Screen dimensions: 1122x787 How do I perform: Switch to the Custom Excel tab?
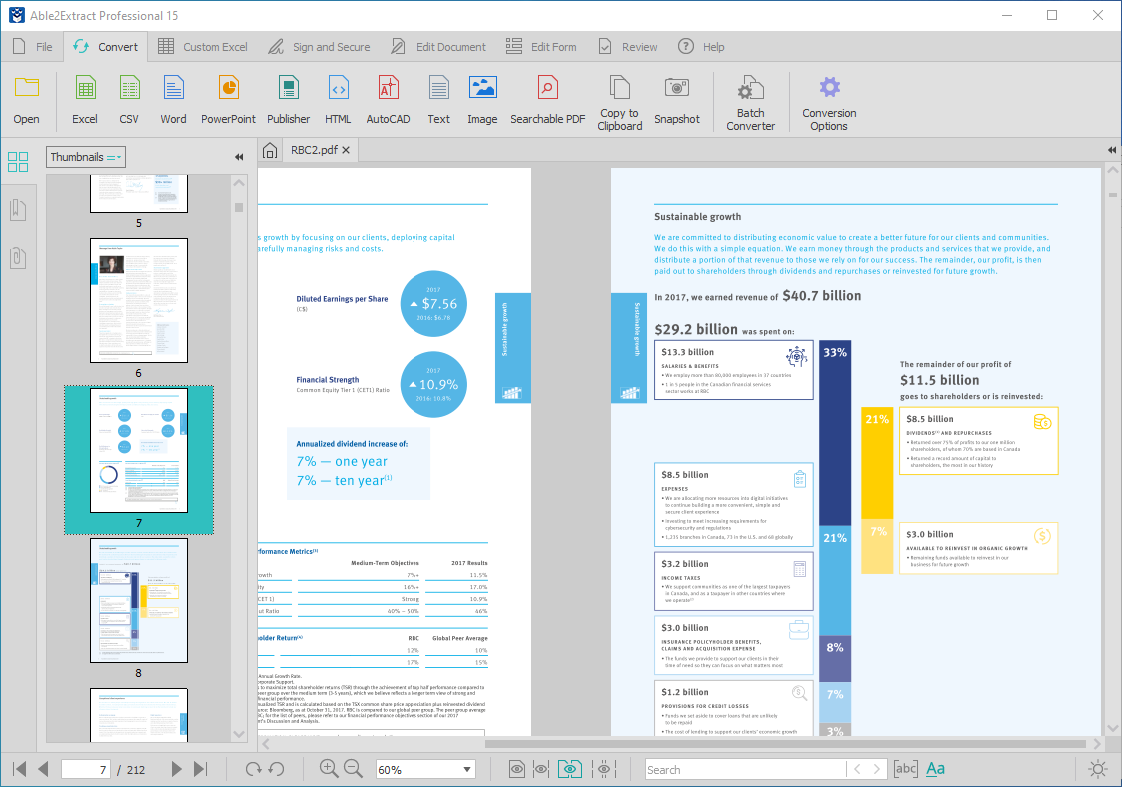tap(203, 47)
